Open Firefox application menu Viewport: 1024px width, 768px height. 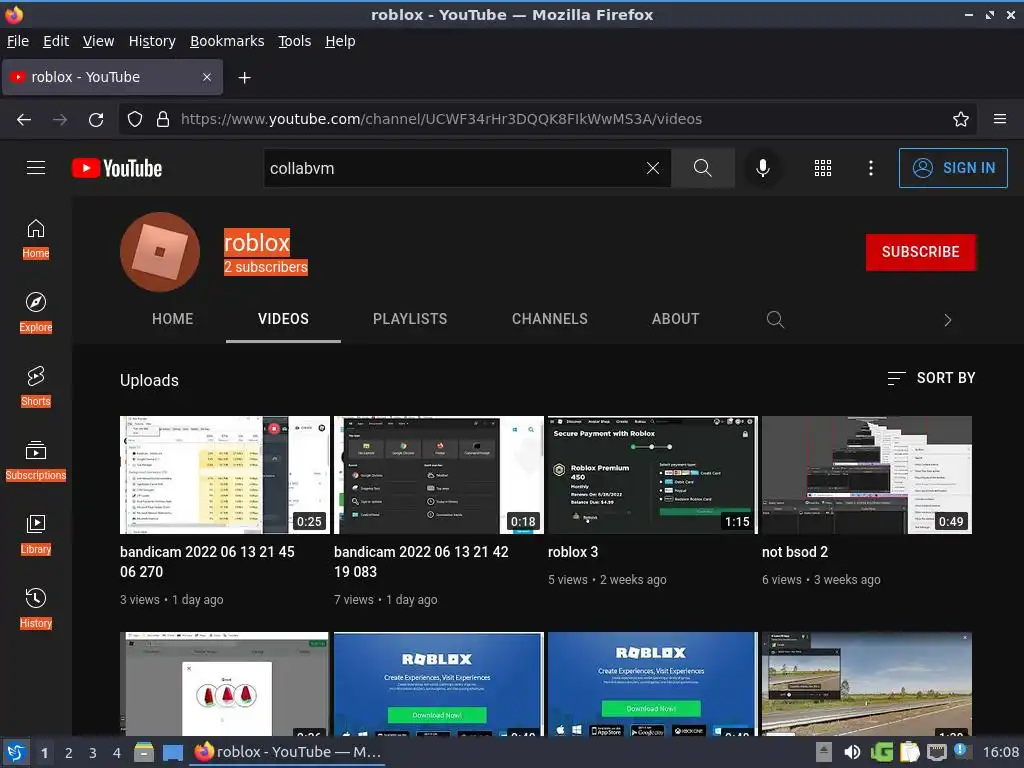pos(1000,119)
